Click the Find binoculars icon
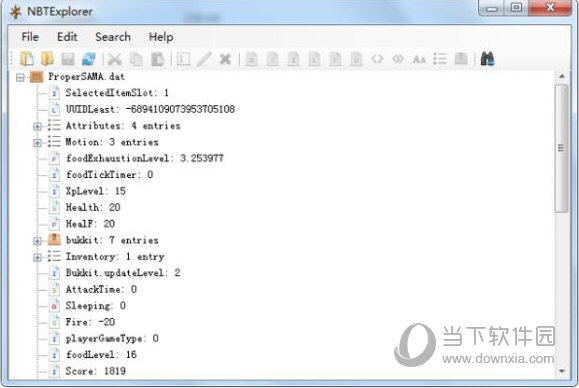The image size is (579, 388). [x=487, y=59]
